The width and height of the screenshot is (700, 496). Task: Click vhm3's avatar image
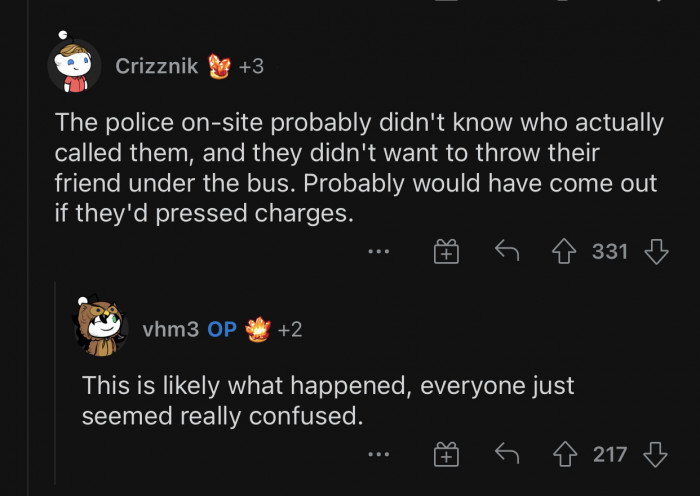tap(101, 325)
